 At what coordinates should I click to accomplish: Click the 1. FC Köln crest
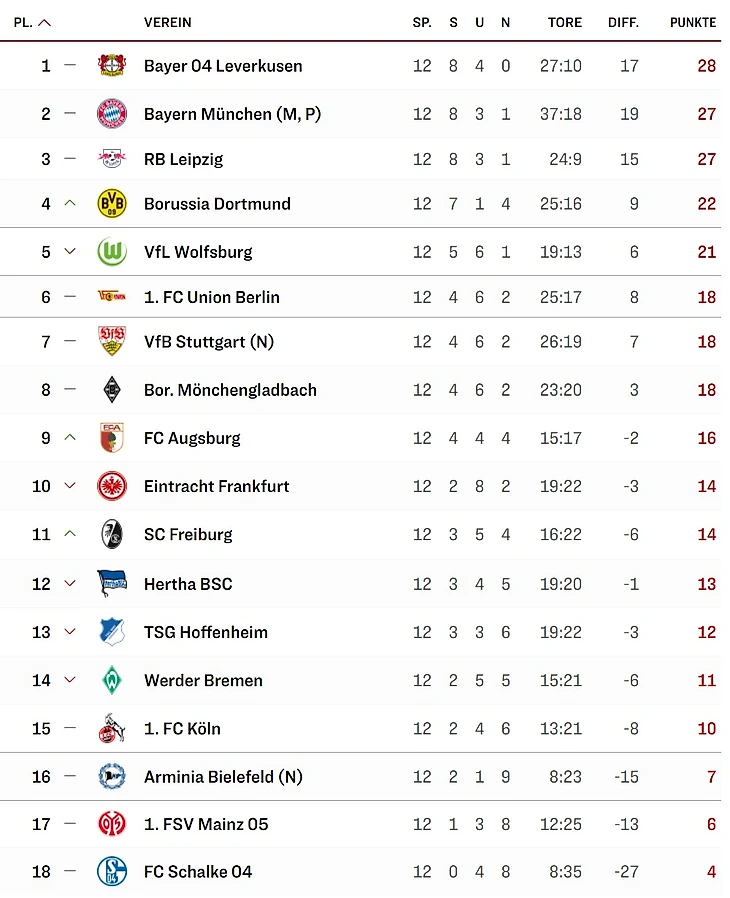tap(112, 728)
